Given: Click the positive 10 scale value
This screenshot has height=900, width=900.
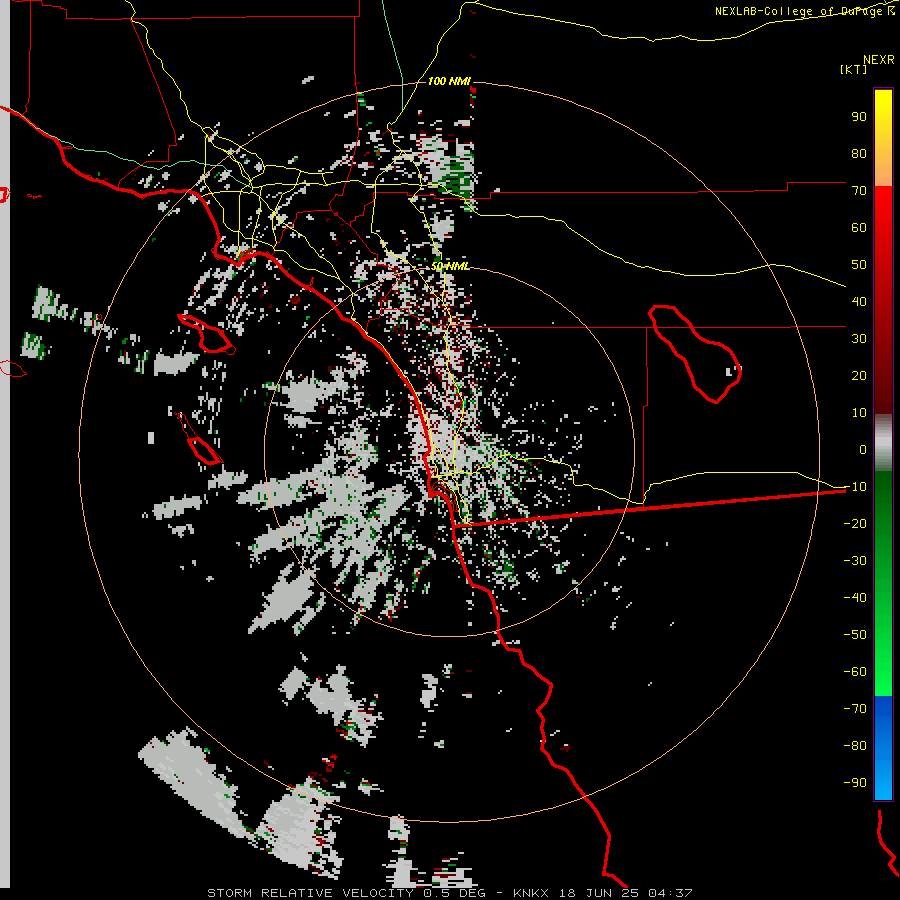Looking at the screenshot, I should click(x=859, y=413).
